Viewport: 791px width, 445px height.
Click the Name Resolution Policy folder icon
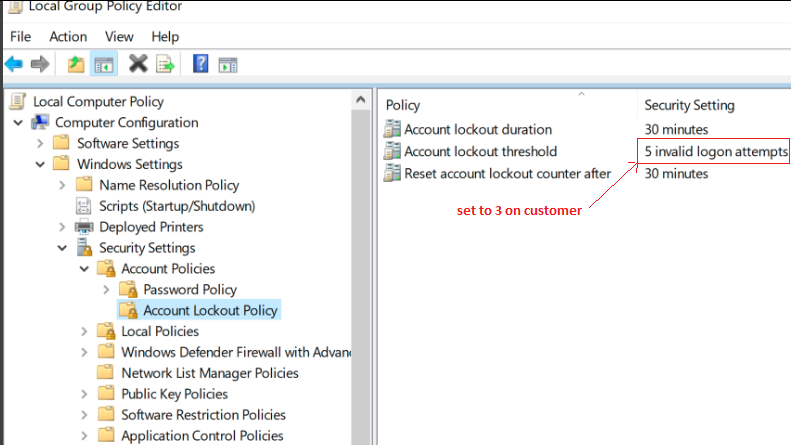(84, 184)
